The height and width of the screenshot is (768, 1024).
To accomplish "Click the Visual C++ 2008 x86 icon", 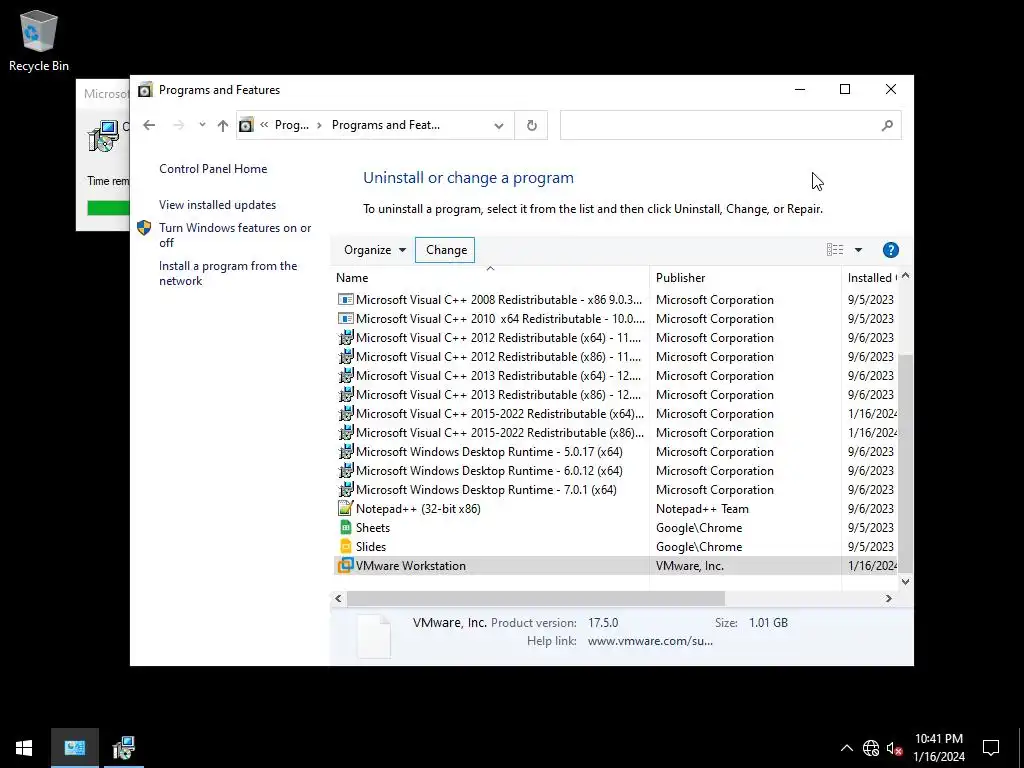I will [x=345, y=300].
